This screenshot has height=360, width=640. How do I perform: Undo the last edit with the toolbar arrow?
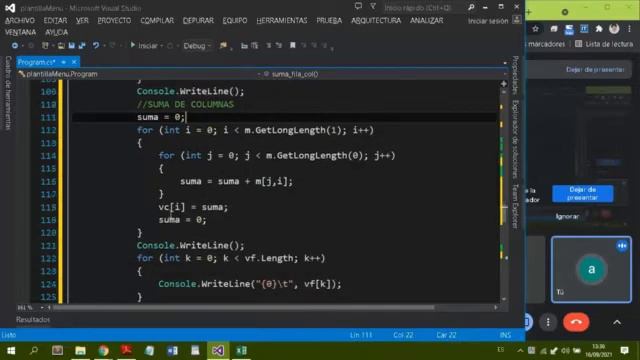click(x=96, y=46)
